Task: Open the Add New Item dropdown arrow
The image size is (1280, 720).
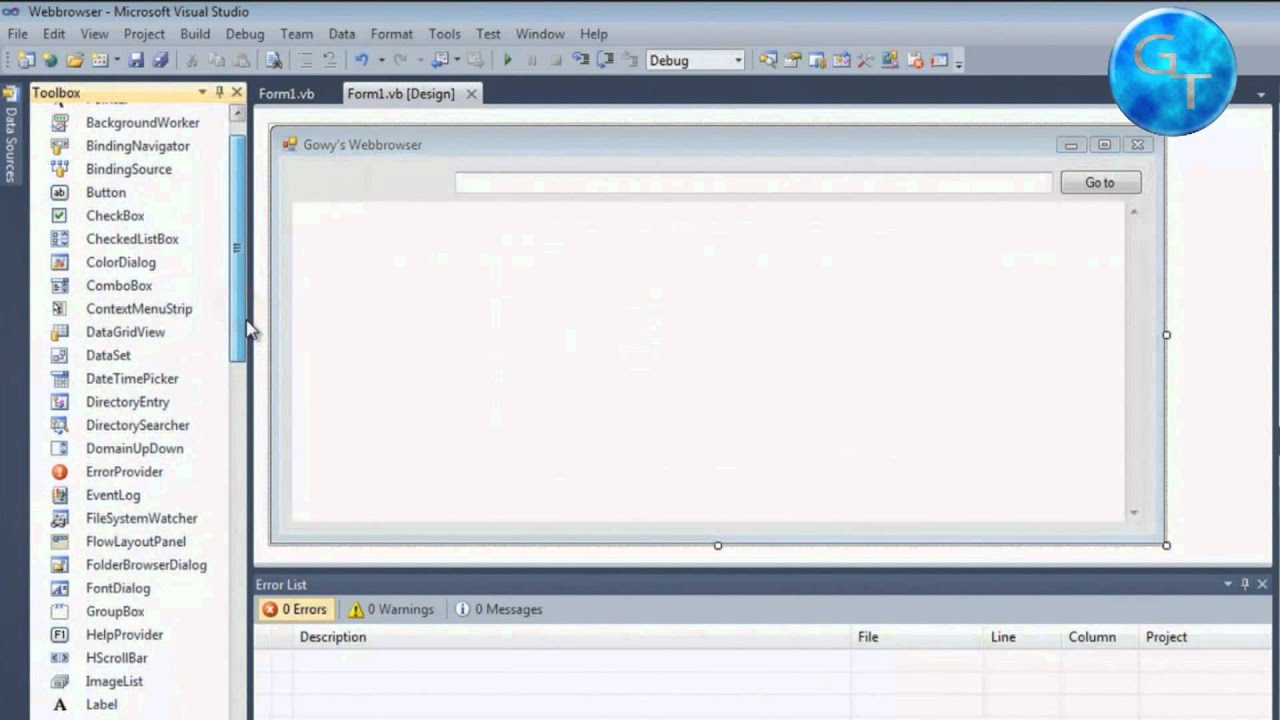Action: 116,60
